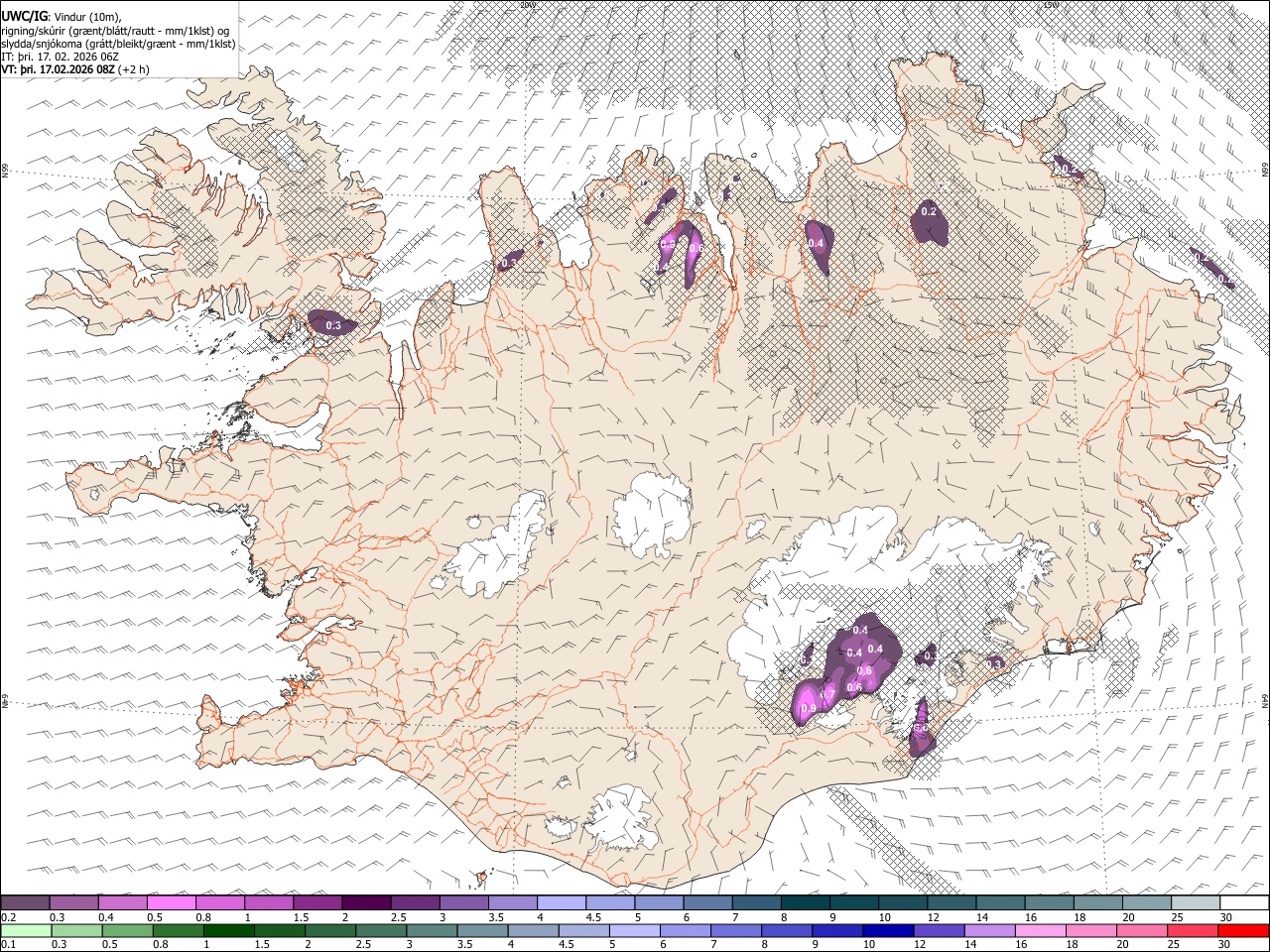
Task: Select the 'rigning/skúrir' legend description line
Action: click(116, 30)
